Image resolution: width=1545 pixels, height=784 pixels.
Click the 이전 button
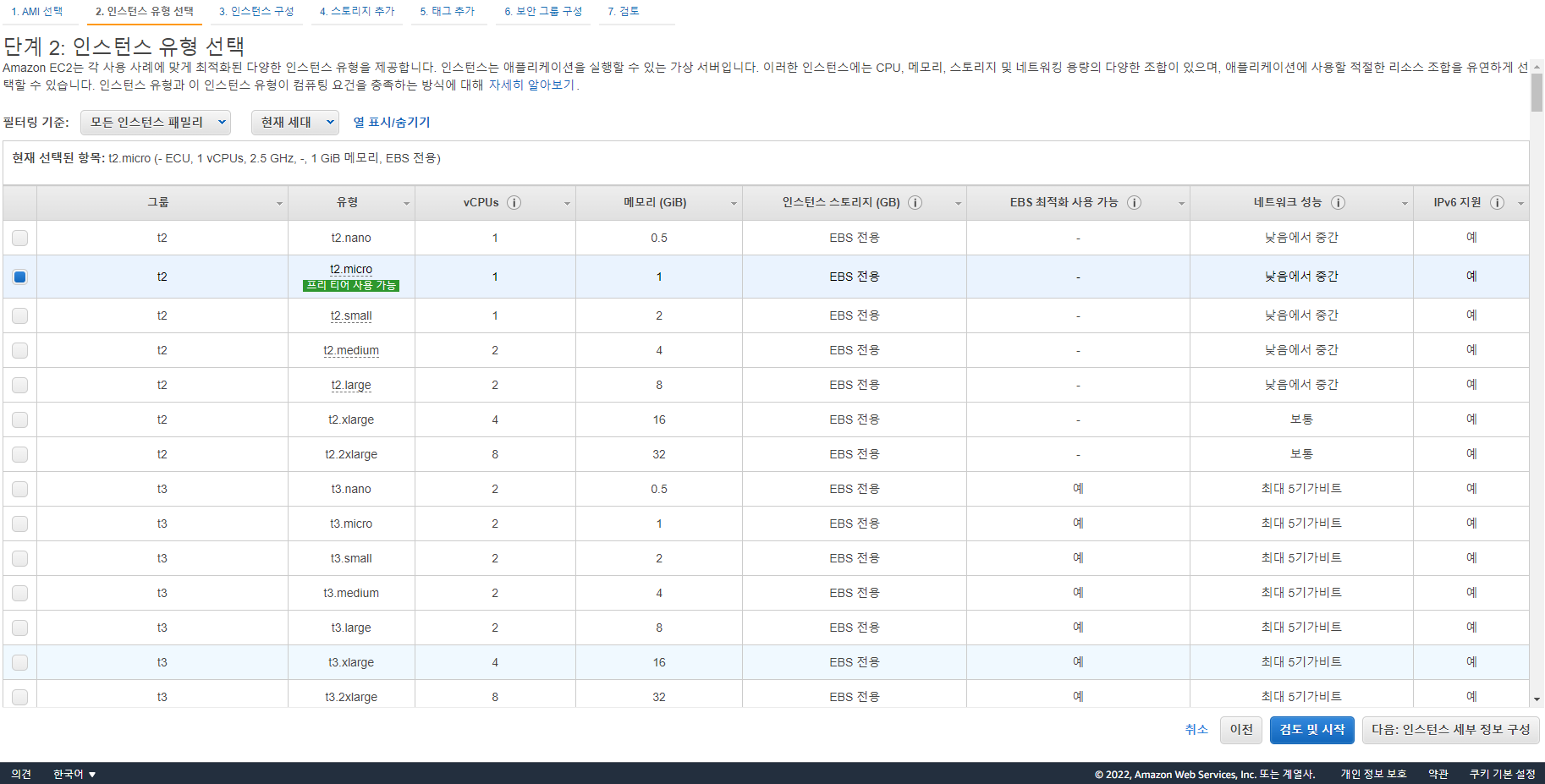[x=1241, y=730]
